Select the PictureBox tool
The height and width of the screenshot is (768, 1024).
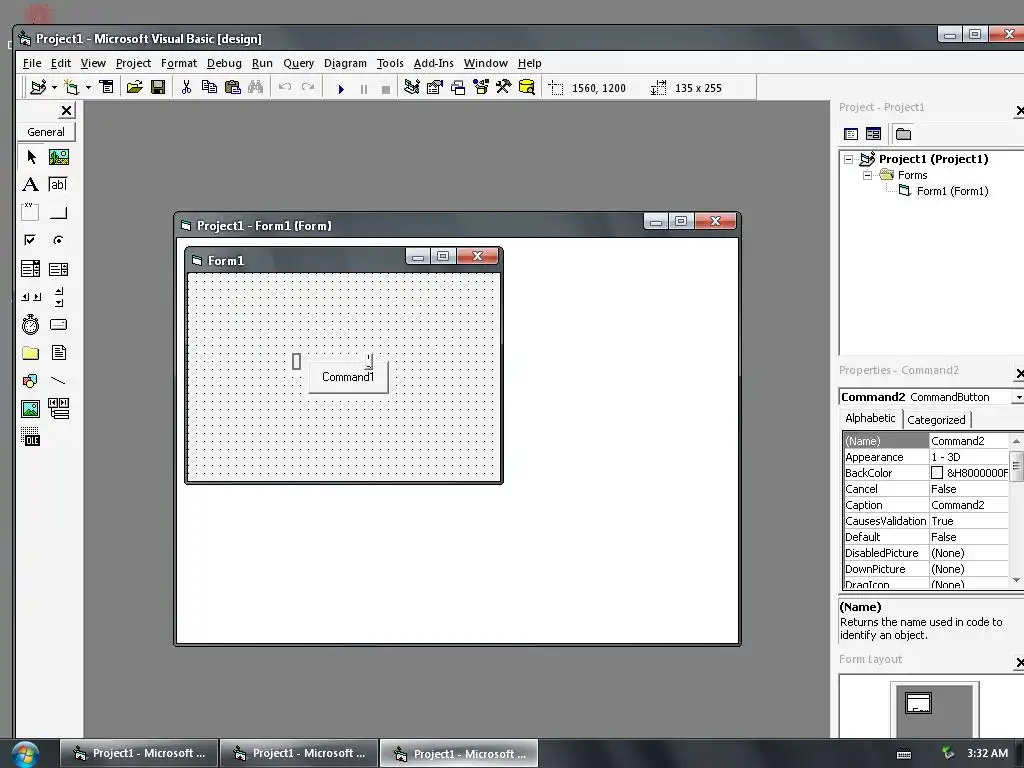[x=59, y=157]
